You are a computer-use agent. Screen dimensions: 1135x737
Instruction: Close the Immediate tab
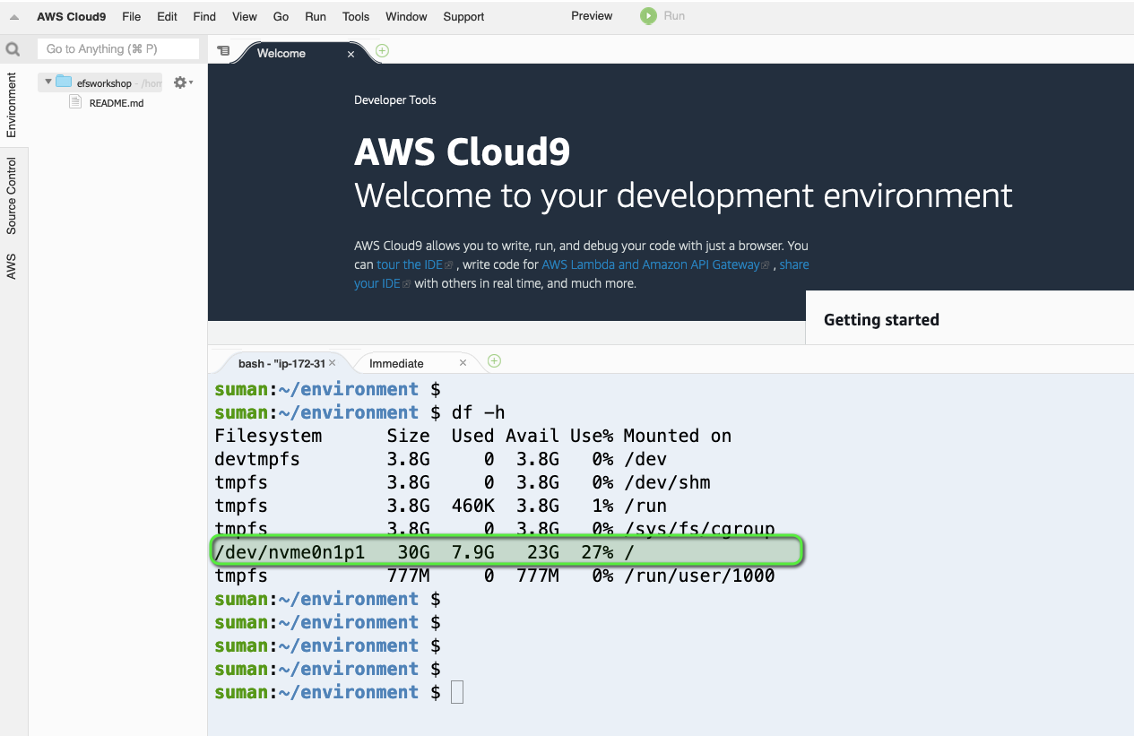(463, 363)
